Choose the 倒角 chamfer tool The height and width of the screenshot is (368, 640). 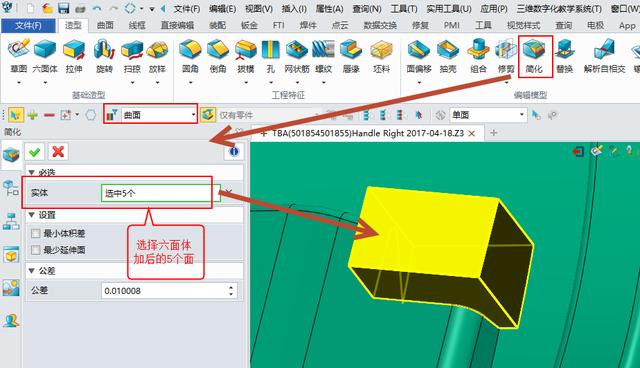(218, 56)
